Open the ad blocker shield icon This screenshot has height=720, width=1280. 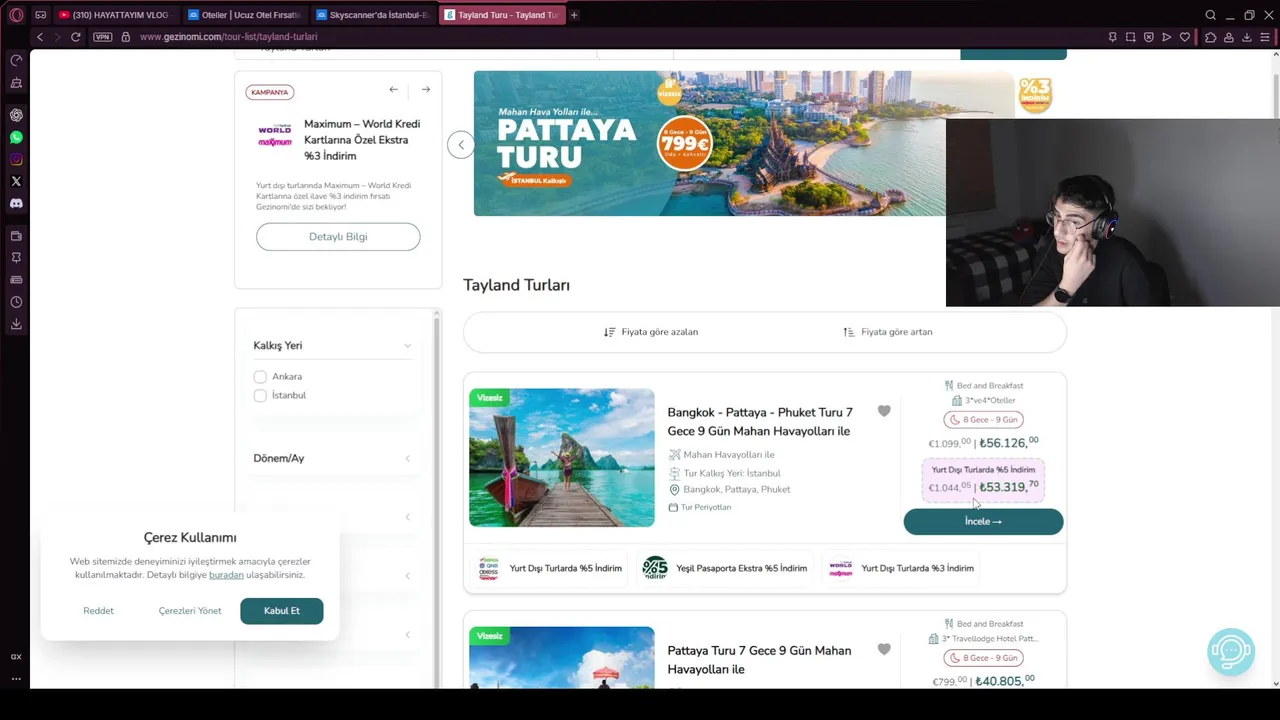(1148, 37)
